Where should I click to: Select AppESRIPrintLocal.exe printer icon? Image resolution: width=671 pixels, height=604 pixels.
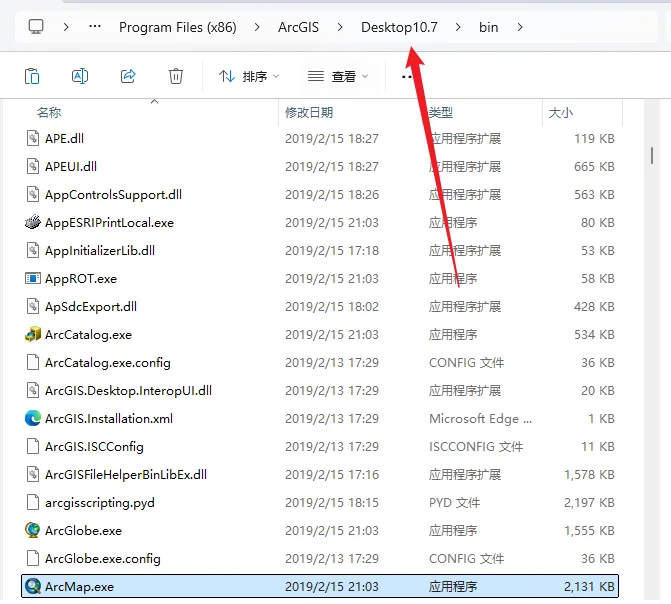pyautogui.click(x=33, y=222)
